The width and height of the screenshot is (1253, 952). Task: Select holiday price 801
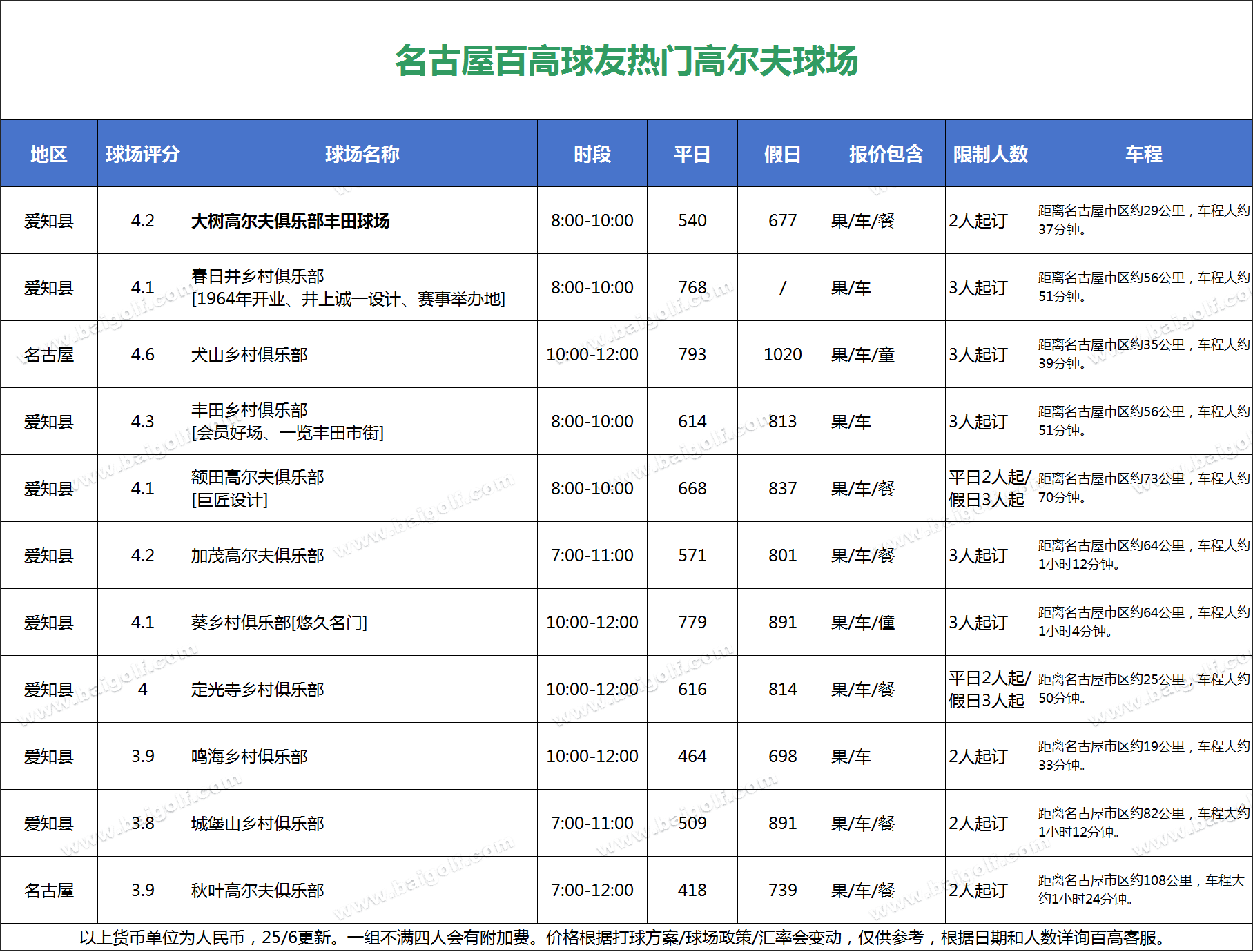point(783,556)
